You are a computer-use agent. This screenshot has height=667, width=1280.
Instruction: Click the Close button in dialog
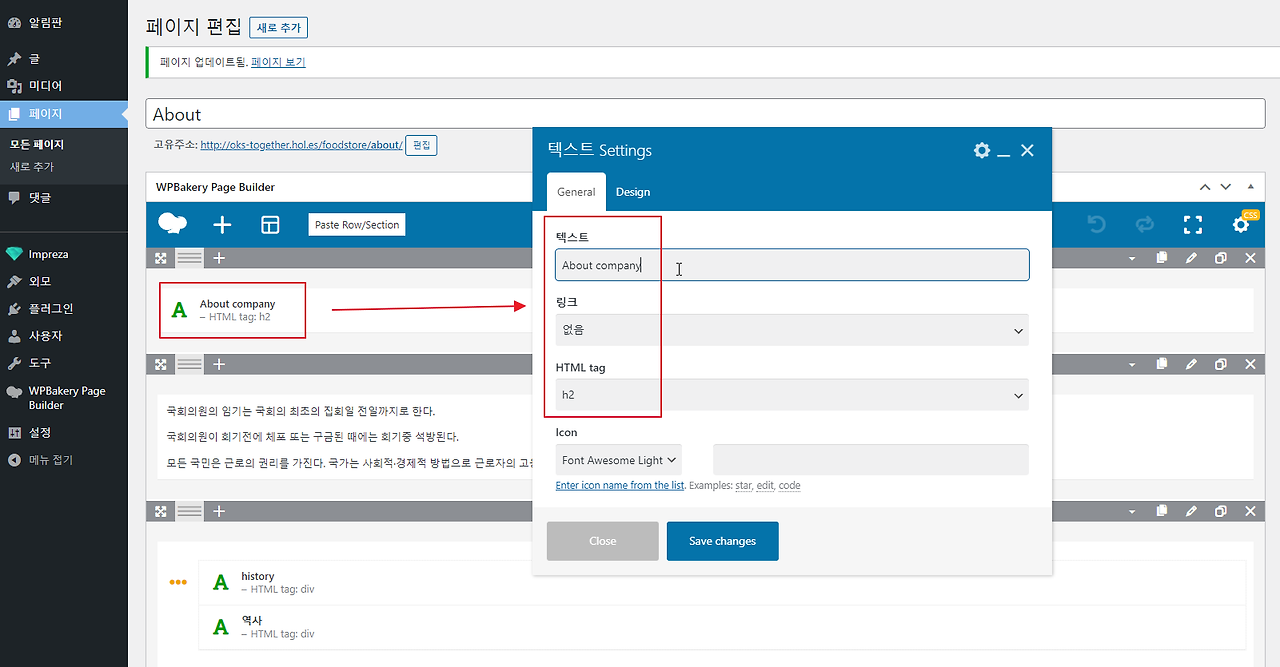603,541
